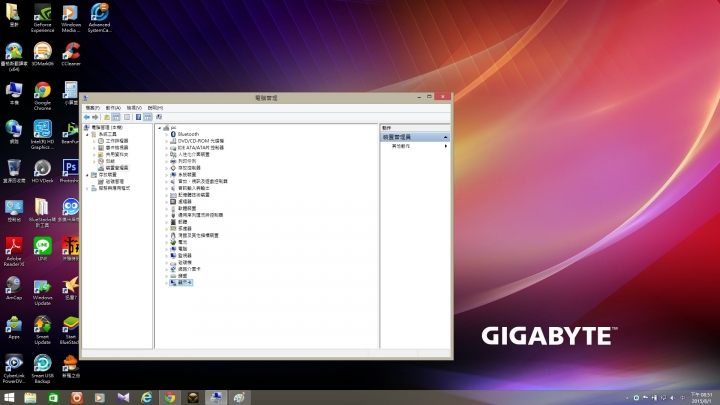Open the Google Chrome desktop shortcut
The width and height of the screenshot is (720, 405).
(42, 96)
